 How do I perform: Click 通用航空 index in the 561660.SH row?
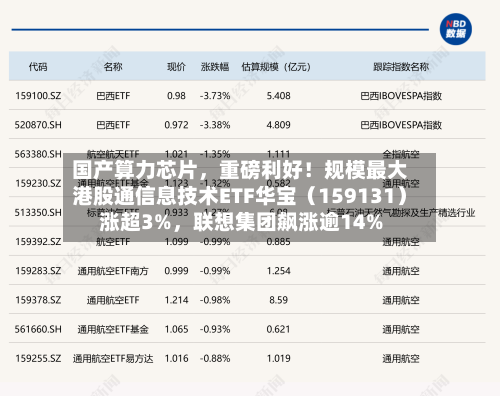(401, 330)
